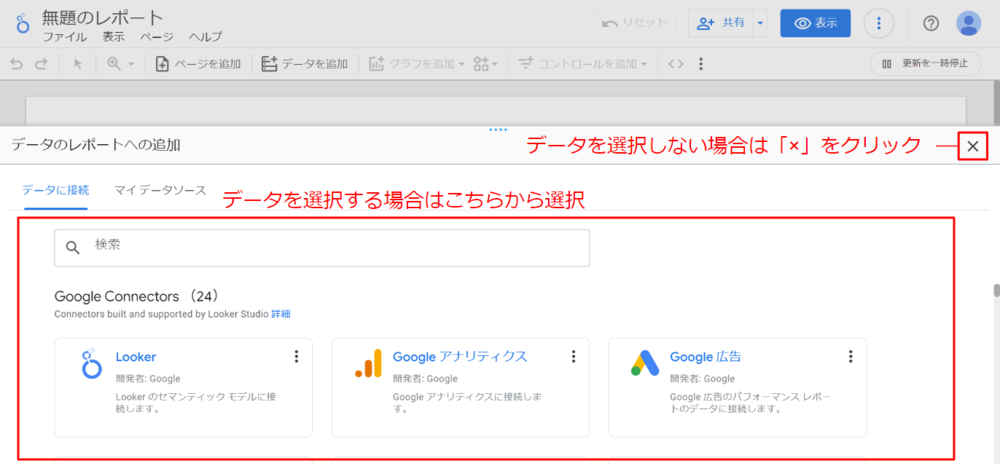Image resolution: width=1000 pixels, height=466 pixels.
Task: Open the zoom magnifier tool
Action: click(115, 64)
